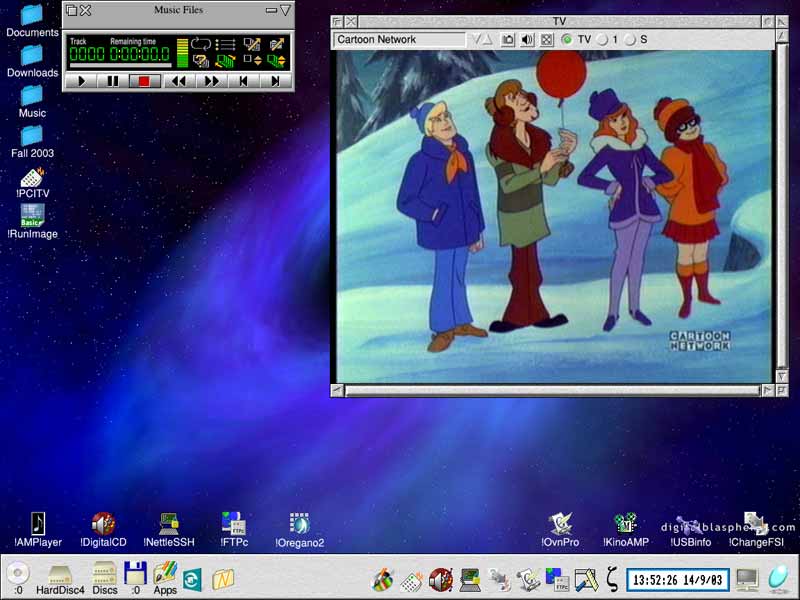Click the TV window vertical scrollbar
Screen dimensions: 800x600
pos(782,205)
